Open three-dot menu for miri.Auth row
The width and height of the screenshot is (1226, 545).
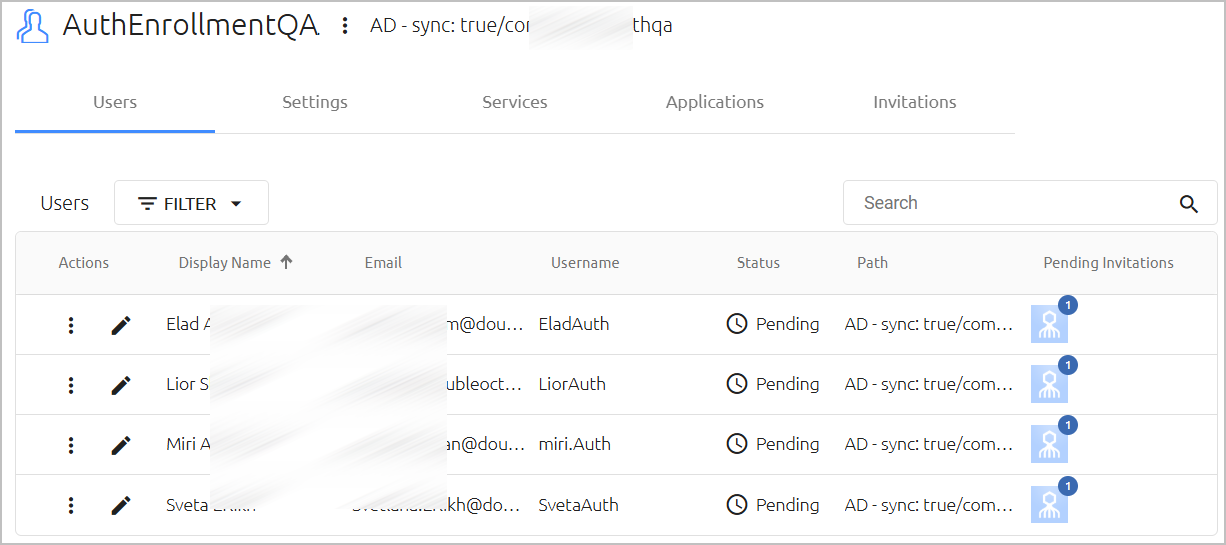(71, 445)
